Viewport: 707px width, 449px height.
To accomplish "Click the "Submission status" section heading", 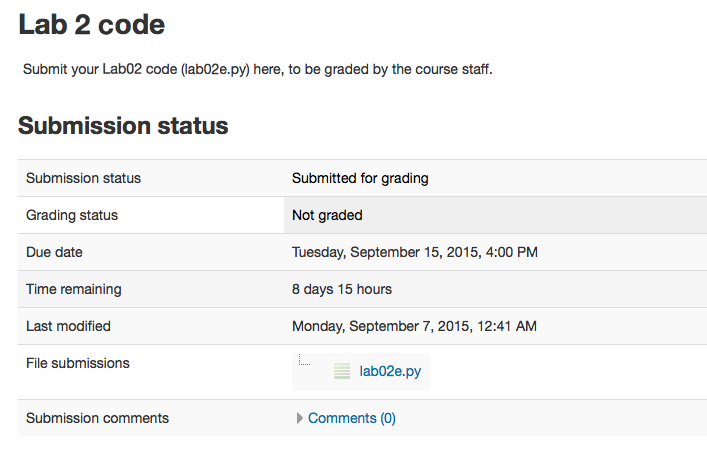I will click(123, 126).
